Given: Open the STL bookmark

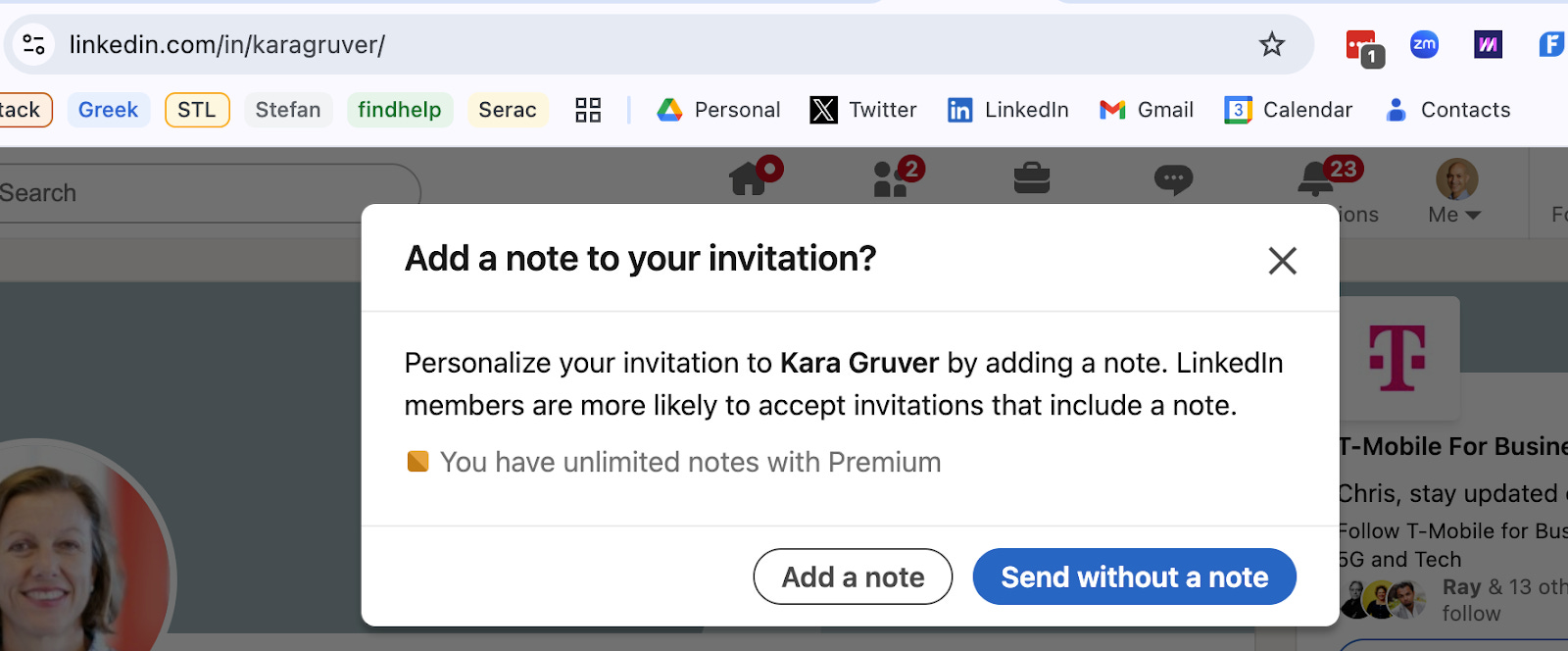Looking at the screenshot, I should pos(197,110).
